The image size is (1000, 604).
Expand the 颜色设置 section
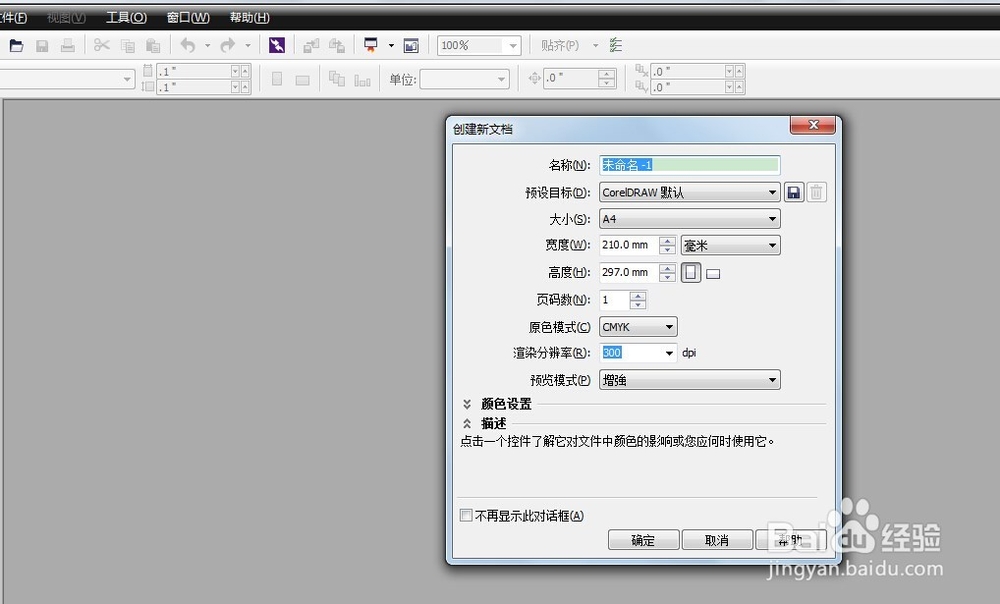(467, 404)
